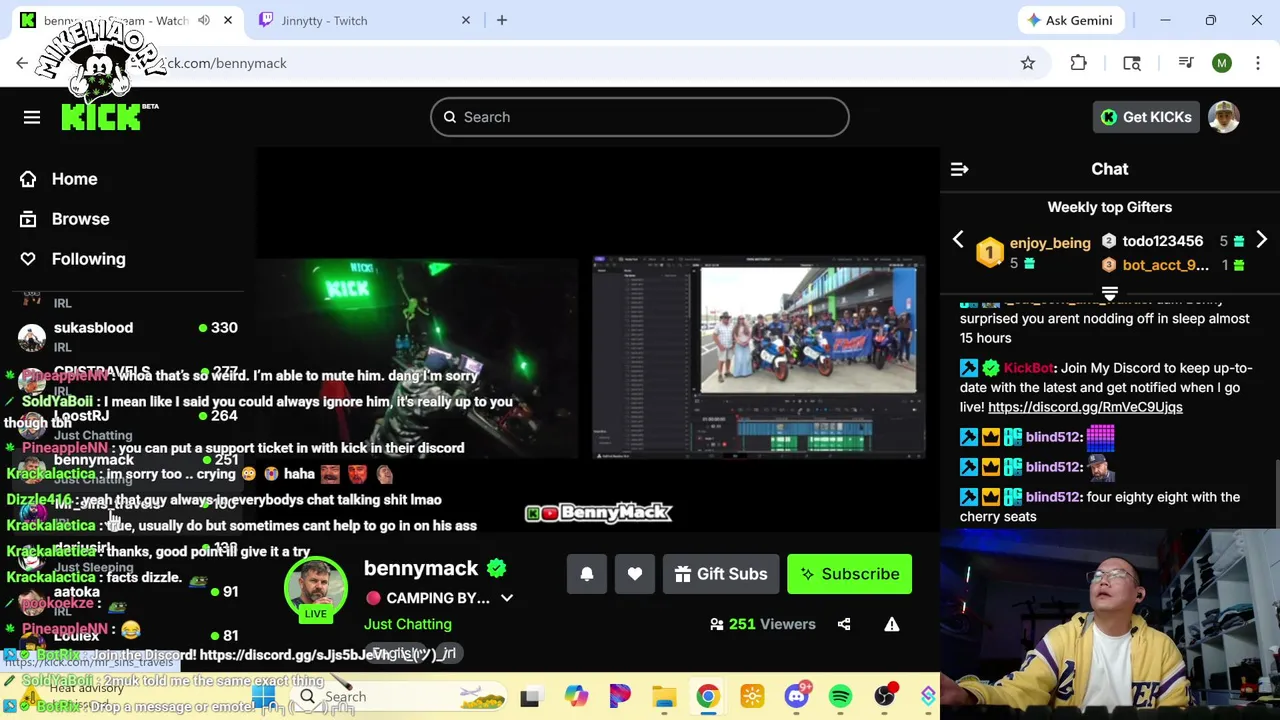1280x720 pixels.
Task: Collapse the chat panel with the arrow icon
Action: (959, 169)
